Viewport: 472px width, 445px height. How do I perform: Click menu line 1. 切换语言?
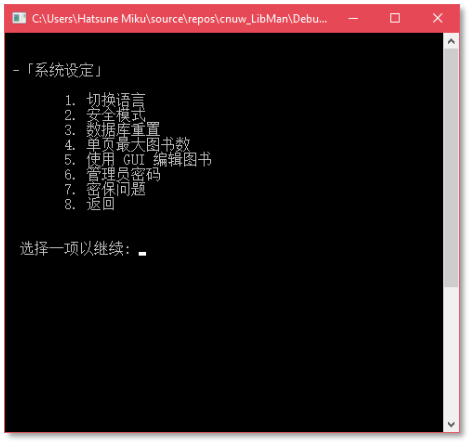tap(105, 100)
